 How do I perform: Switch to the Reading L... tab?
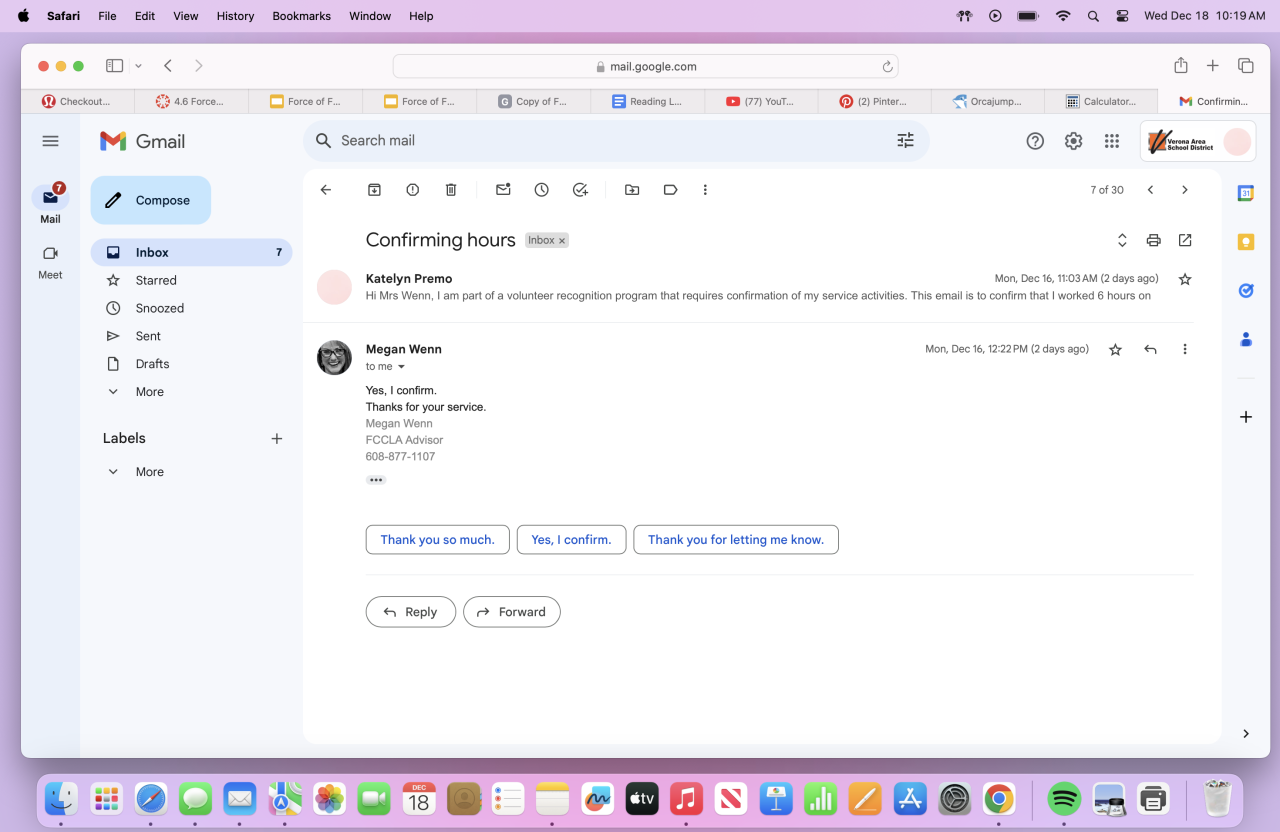pyautogui.click(x=647, y=101)
